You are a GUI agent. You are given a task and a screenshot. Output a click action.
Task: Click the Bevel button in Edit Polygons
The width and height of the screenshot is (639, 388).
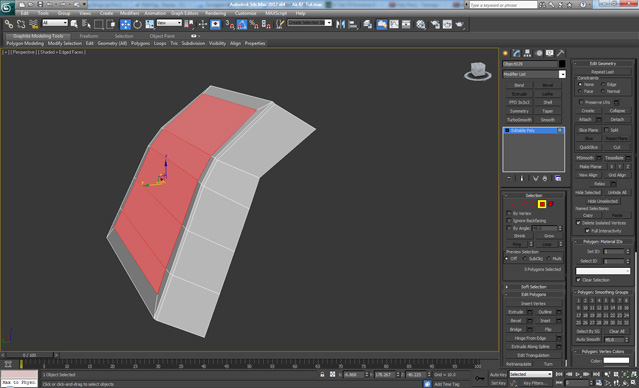[x=516, y=321]
